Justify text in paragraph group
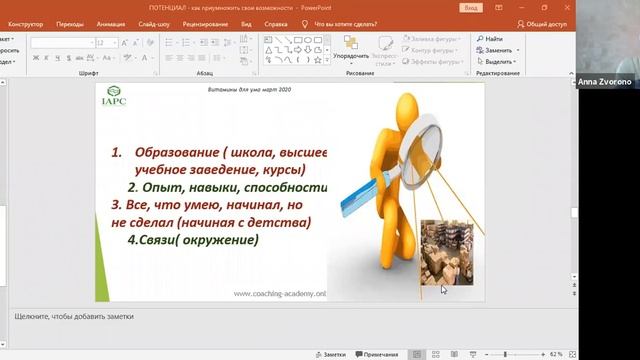This screenshot has height=360, width=640. click(202, 58)
